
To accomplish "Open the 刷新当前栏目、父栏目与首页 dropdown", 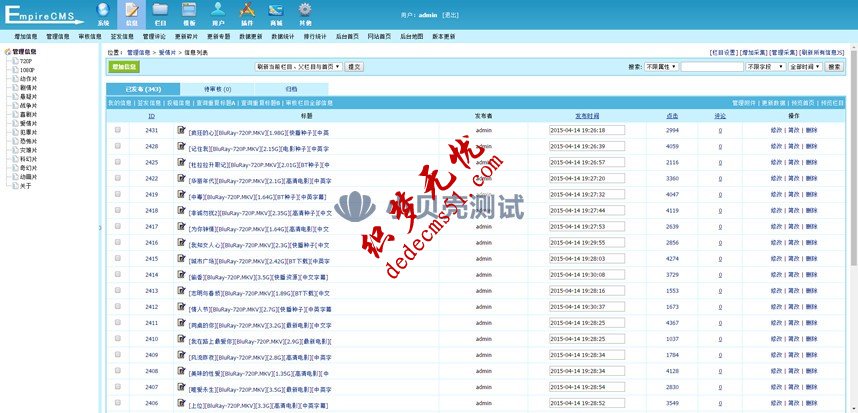I will coord(299,66).
